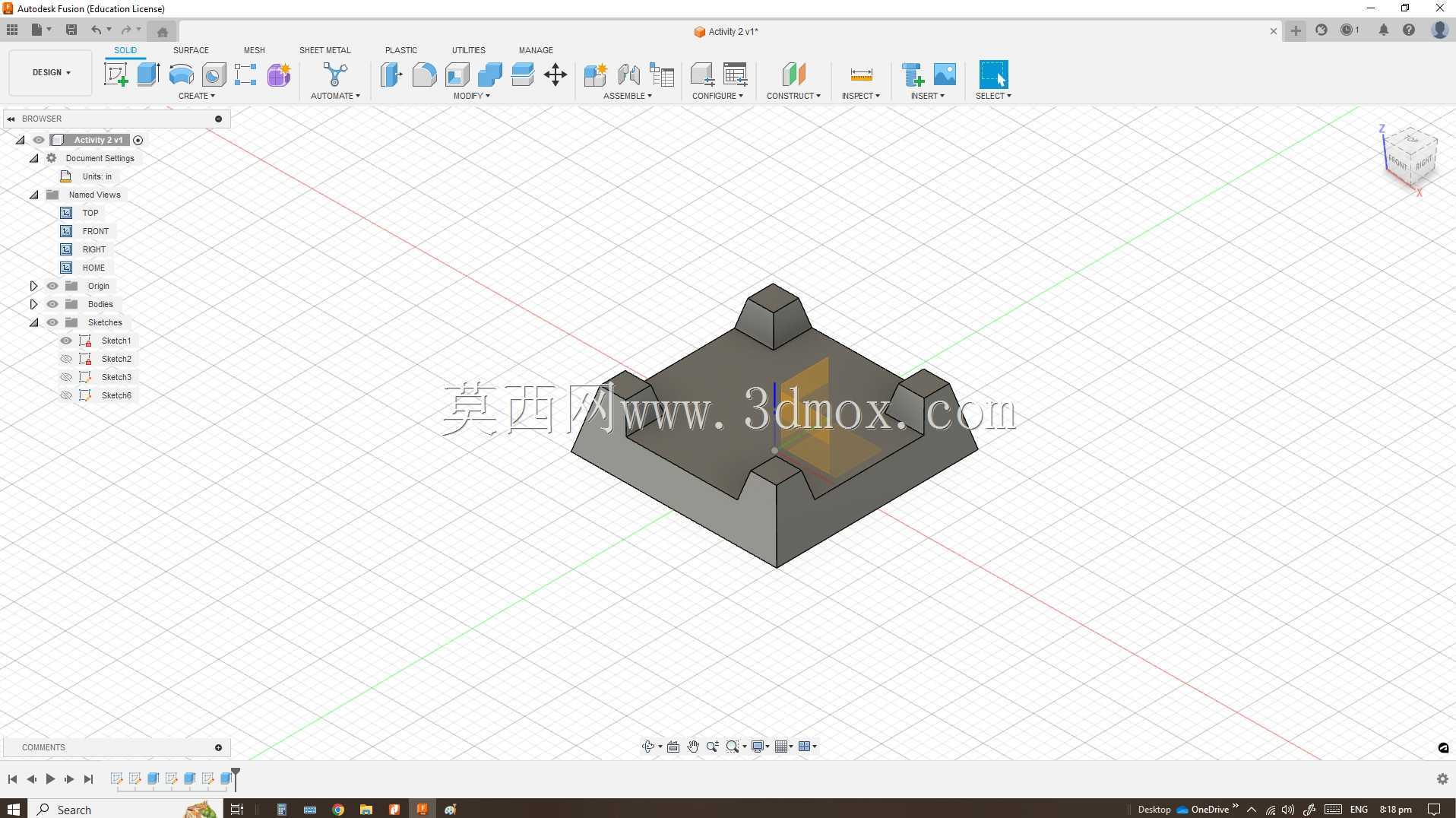Image resolution: width=1456 pixels, height=818 pixels.
Task: Switch to the MESH tab
Action: pyautogui.click(x=255, y=50)
